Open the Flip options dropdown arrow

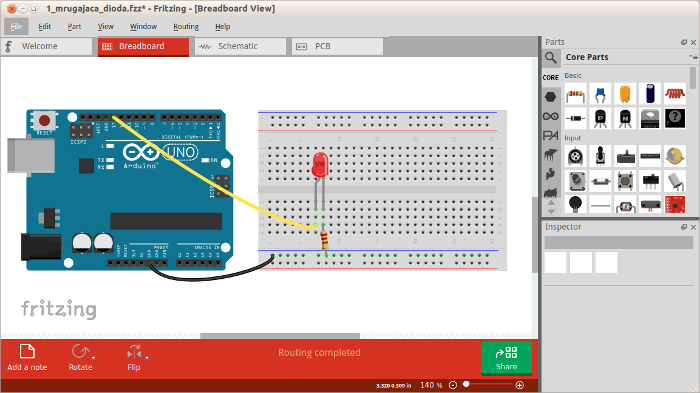(x=147, y=358)
